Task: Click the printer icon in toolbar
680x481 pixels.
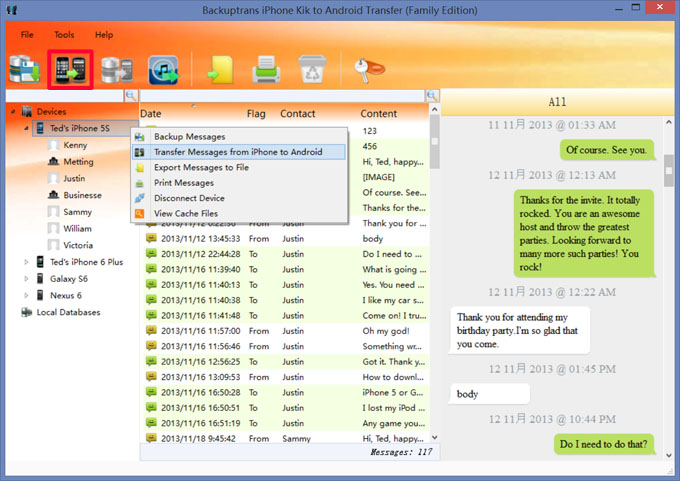Action: (x=265, y=69)
